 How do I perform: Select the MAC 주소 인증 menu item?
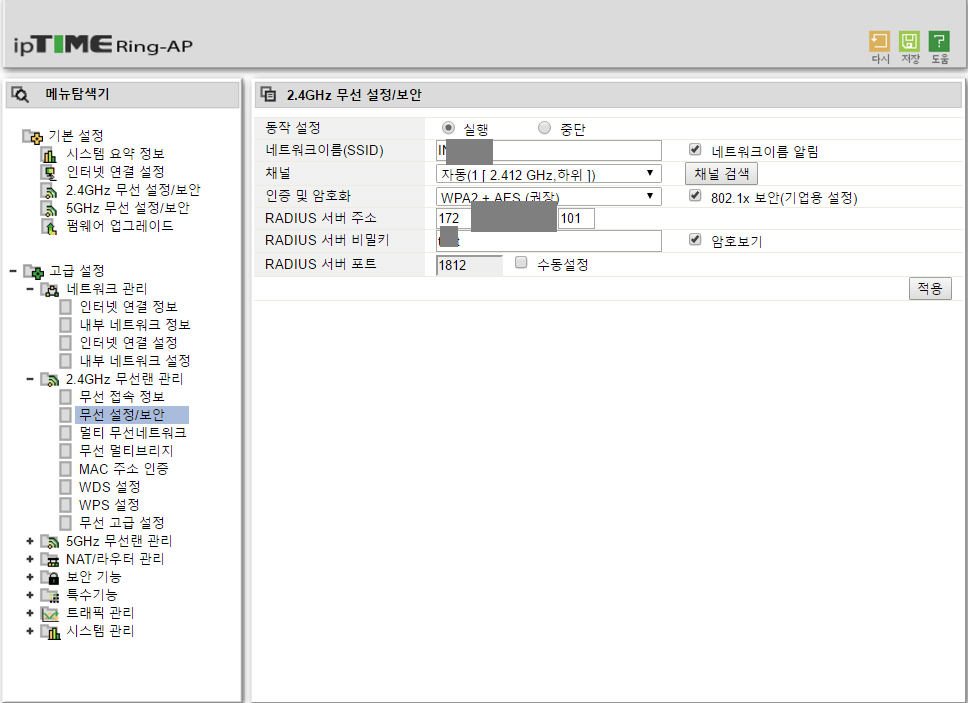(x=123, y=469)
